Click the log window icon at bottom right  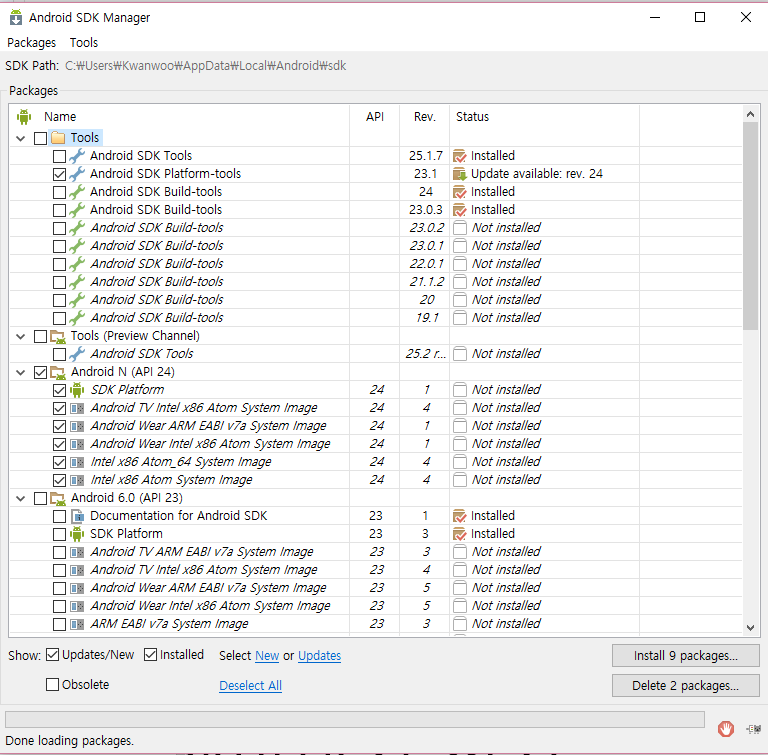coord(754,729)
